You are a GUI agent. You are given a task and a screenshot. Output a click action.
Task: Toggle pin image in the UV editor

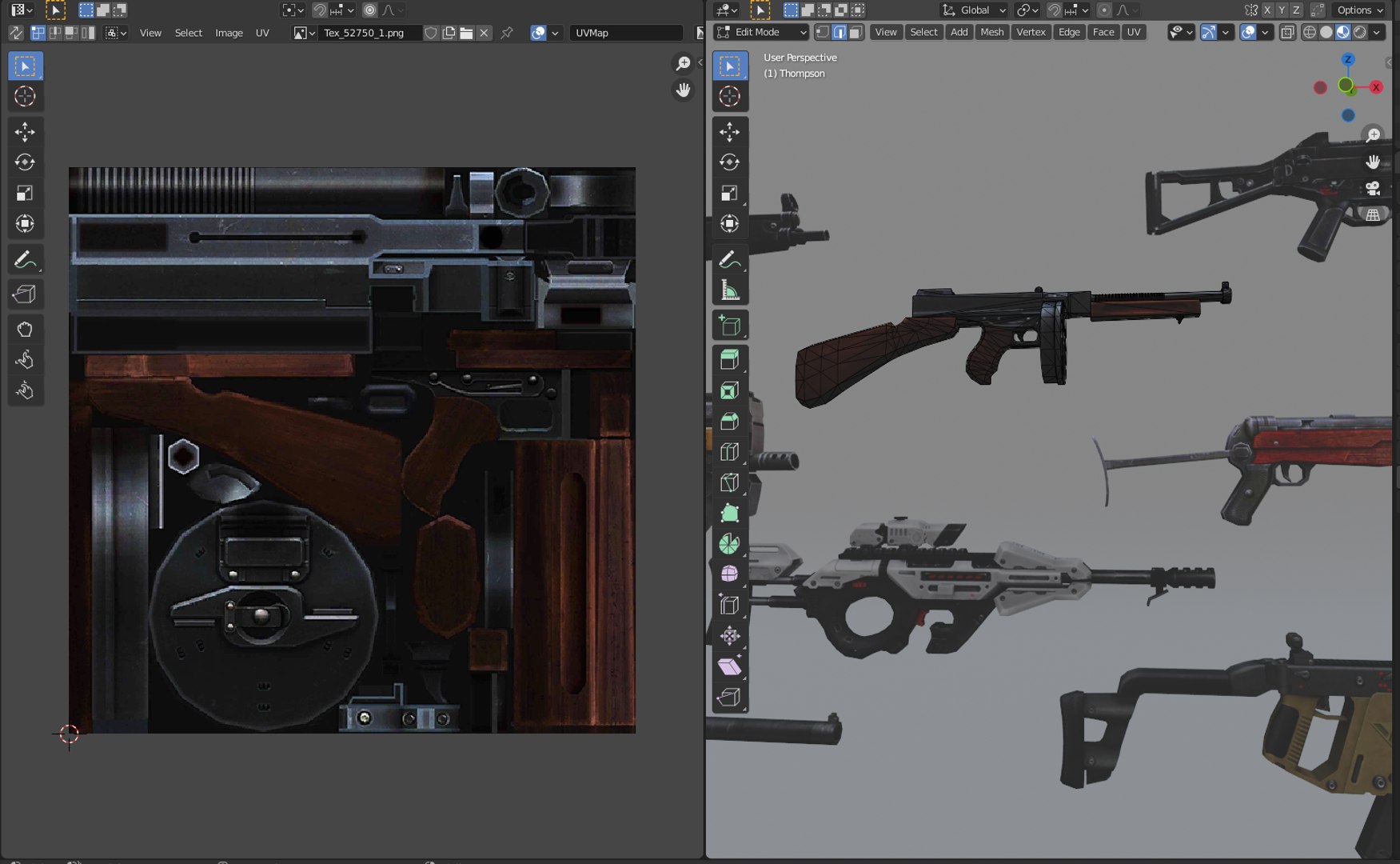click(x=507, y=33)
